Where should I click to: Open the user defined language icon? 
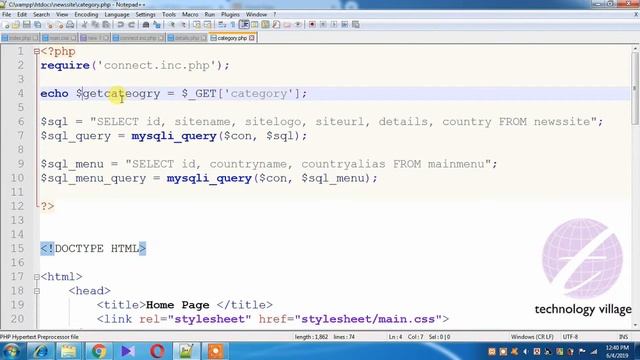[255, 25]
